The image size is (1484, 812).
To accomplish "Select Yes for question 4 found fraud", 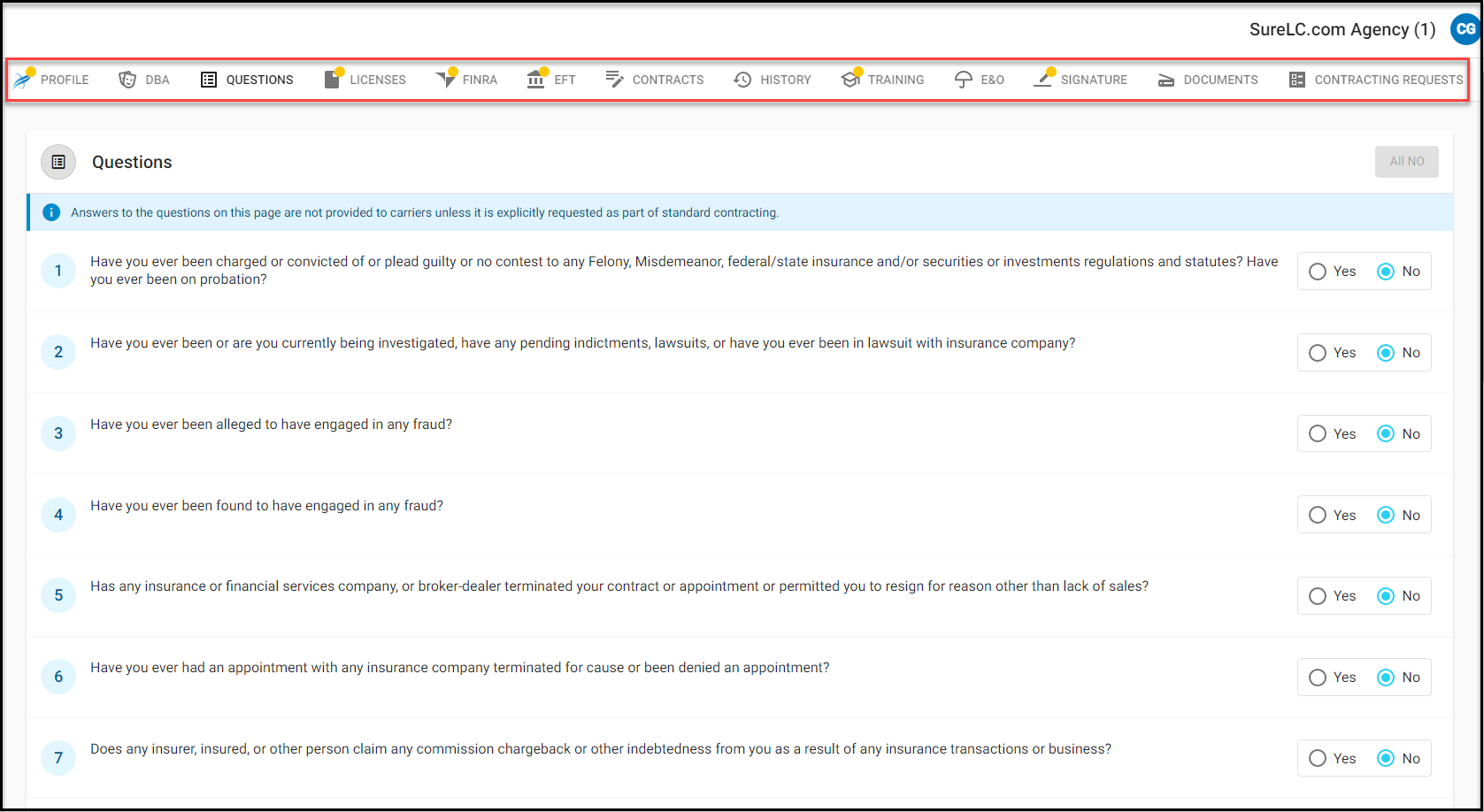I will [1318, 515].
